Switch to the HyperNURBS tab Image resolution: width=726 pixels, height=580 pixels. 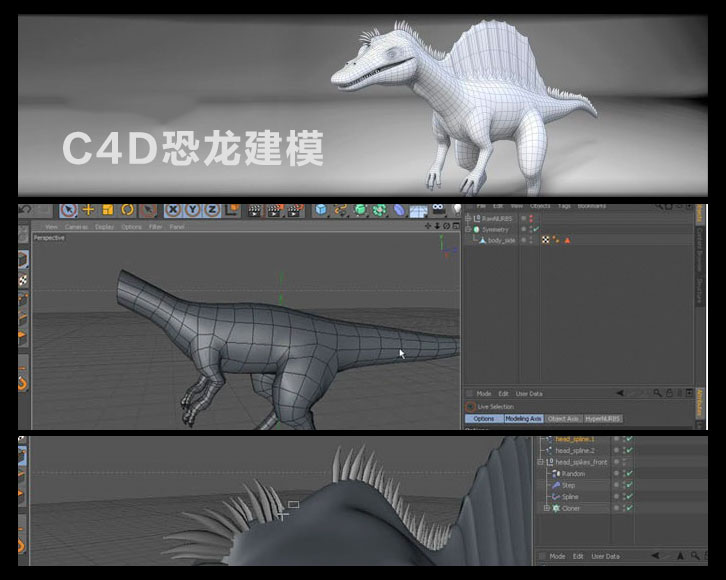point(602,418)
